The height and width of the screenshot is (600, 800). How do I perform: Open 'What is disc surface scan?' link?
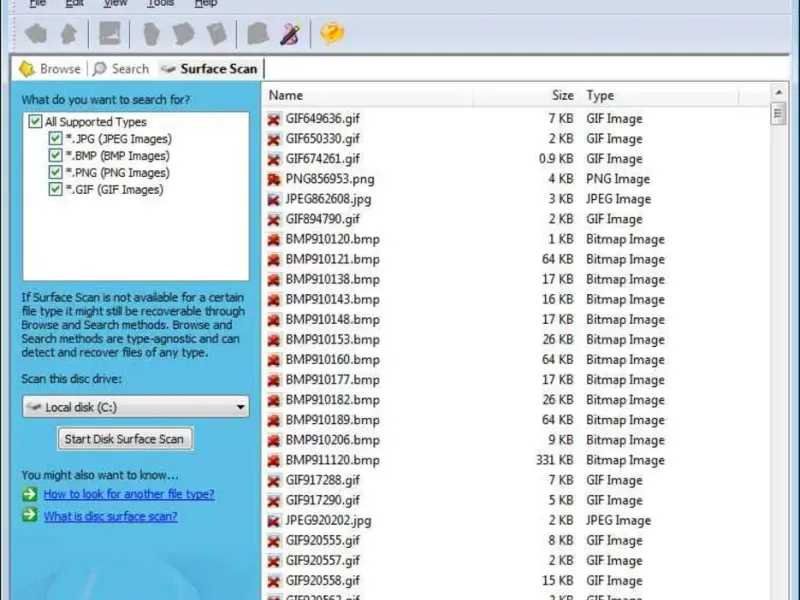110,516
